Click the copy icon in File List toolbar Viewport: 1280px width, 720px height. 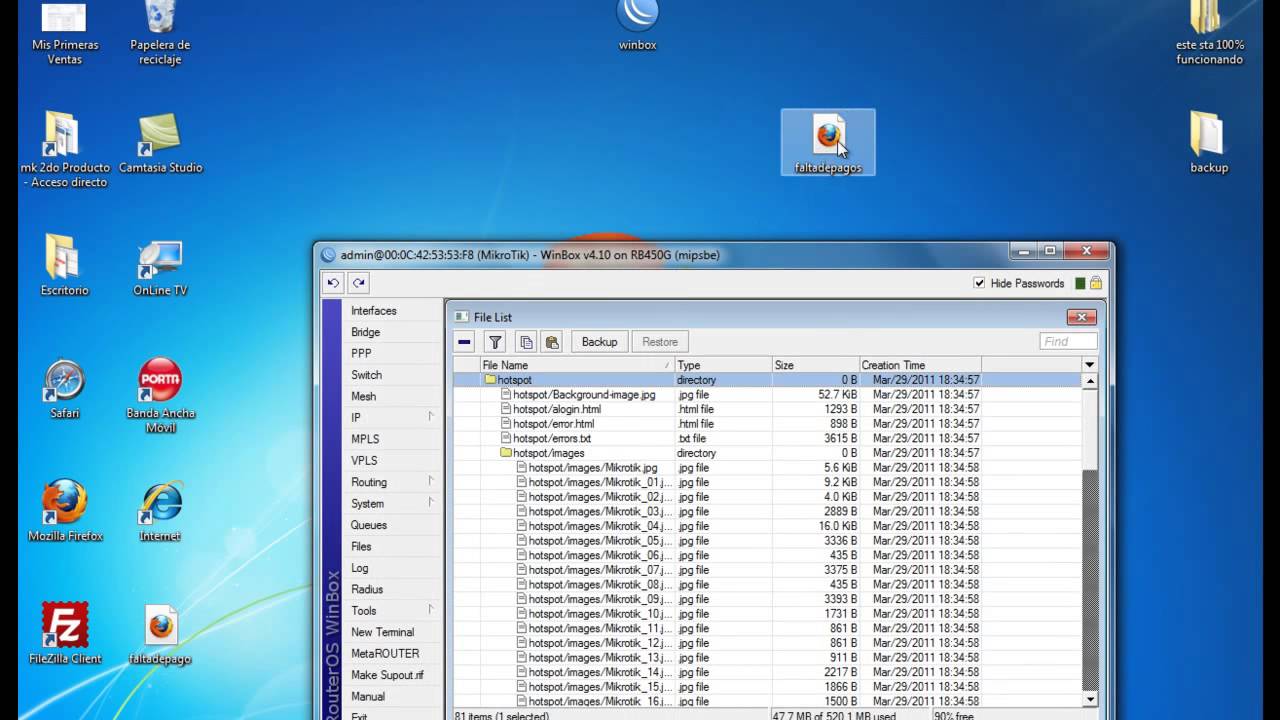(x=526, y=342)
